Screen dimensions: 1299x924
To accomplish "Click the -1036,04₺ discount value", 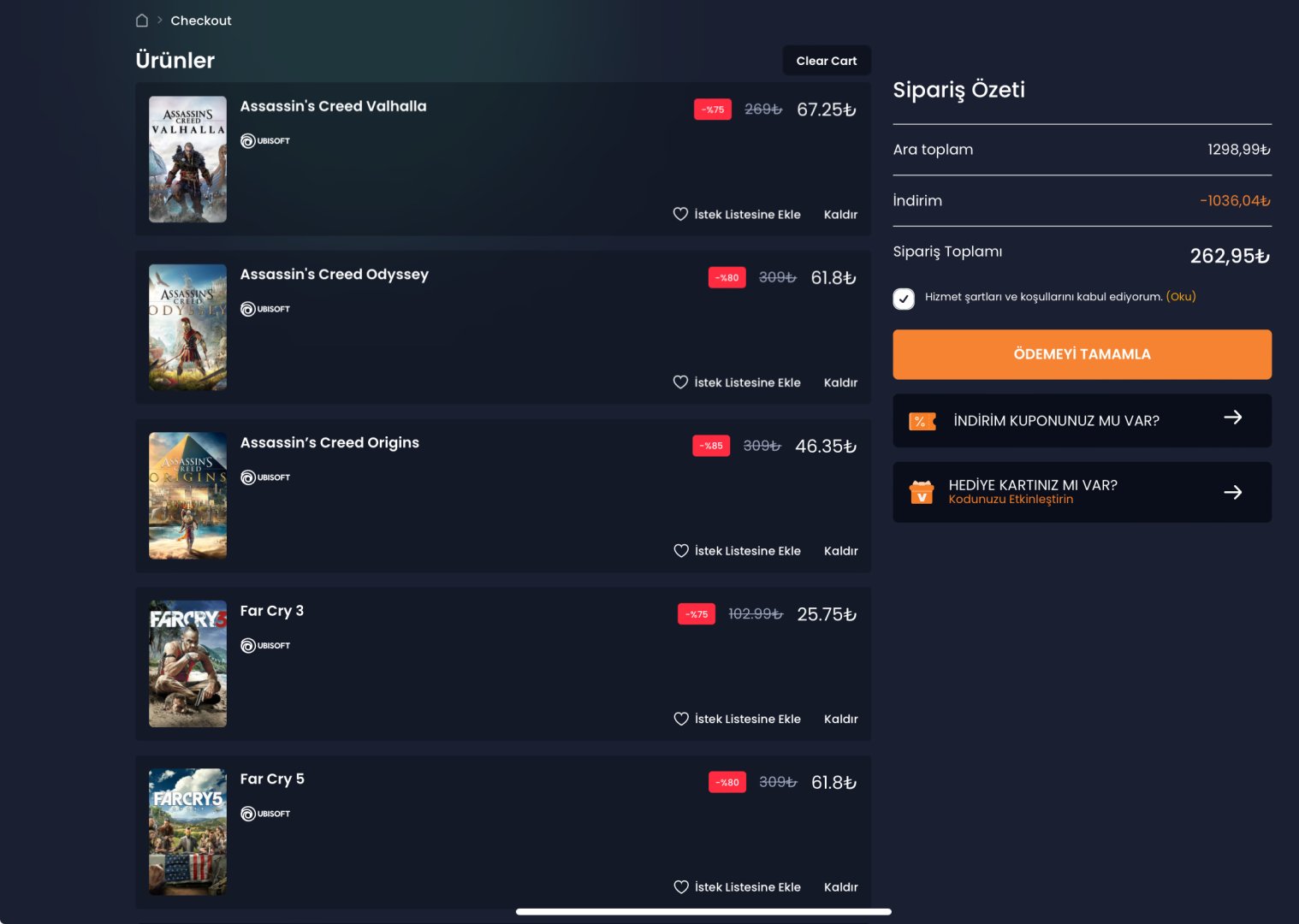I will pos(1236,201).
